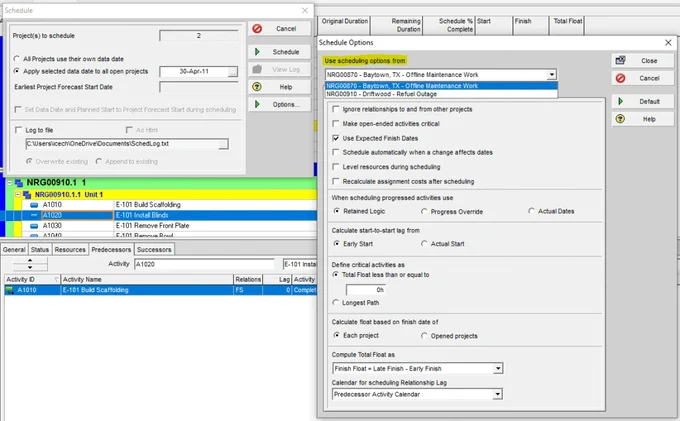The image size is (680, 421).
Task: Click the Activity Name column header in predecessors
Action: pyautogui.click(x=147, y=279)
